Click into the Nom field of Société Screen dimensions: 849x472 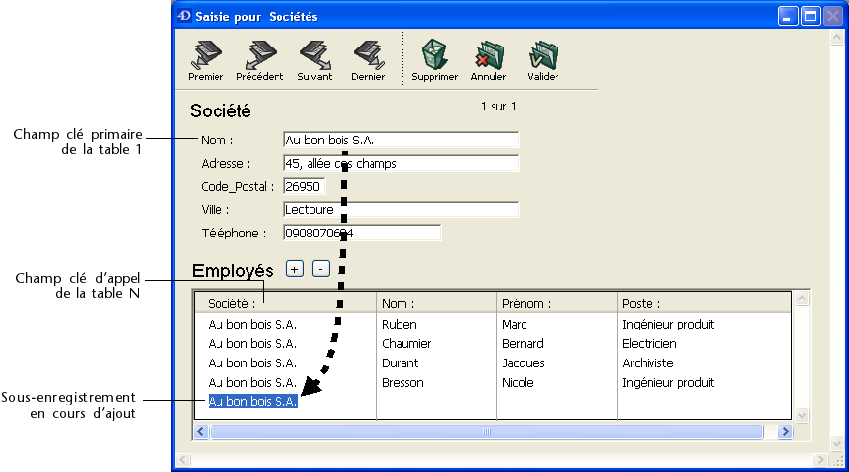pos(401,140)
